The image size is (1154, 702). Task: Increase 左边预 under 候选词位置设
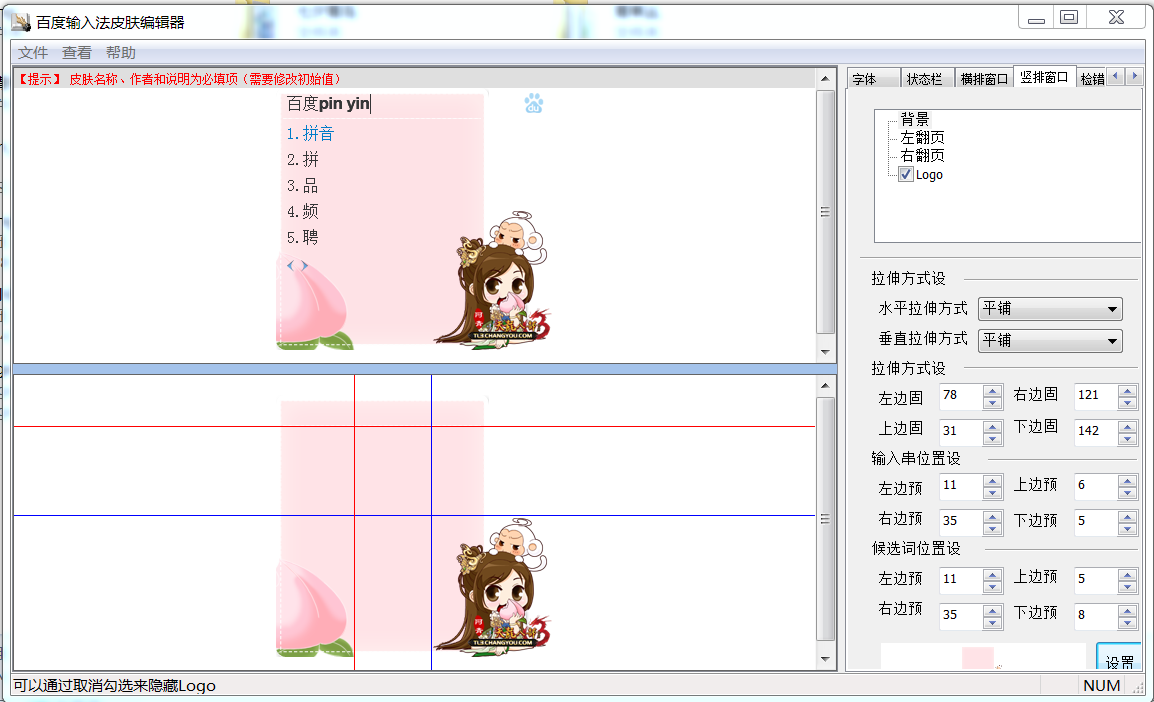[992, 575]
